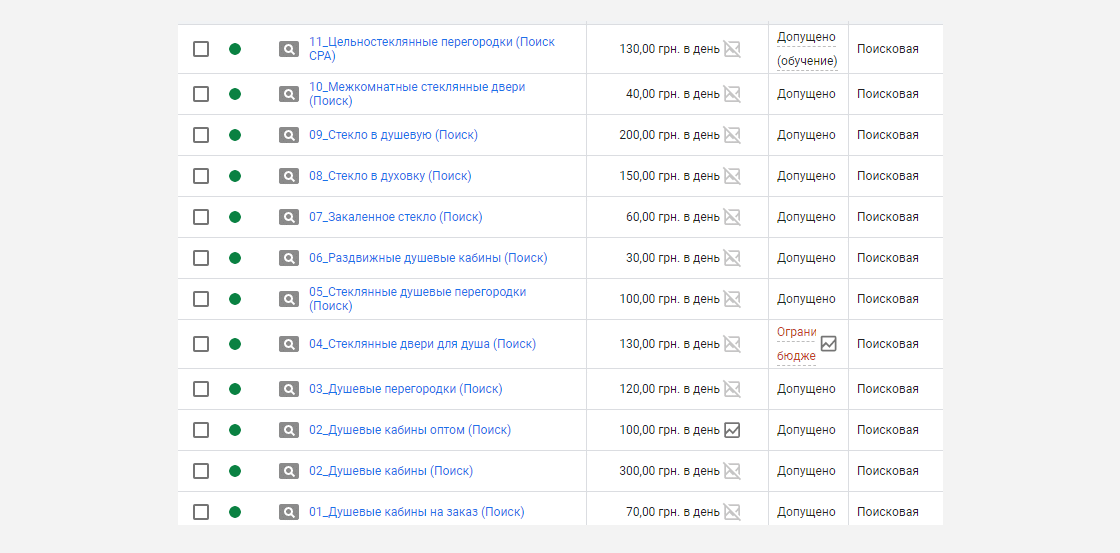
Task: Click search campaign icon for 09_Стекло в душевую
Action: (x=289, y=135)
